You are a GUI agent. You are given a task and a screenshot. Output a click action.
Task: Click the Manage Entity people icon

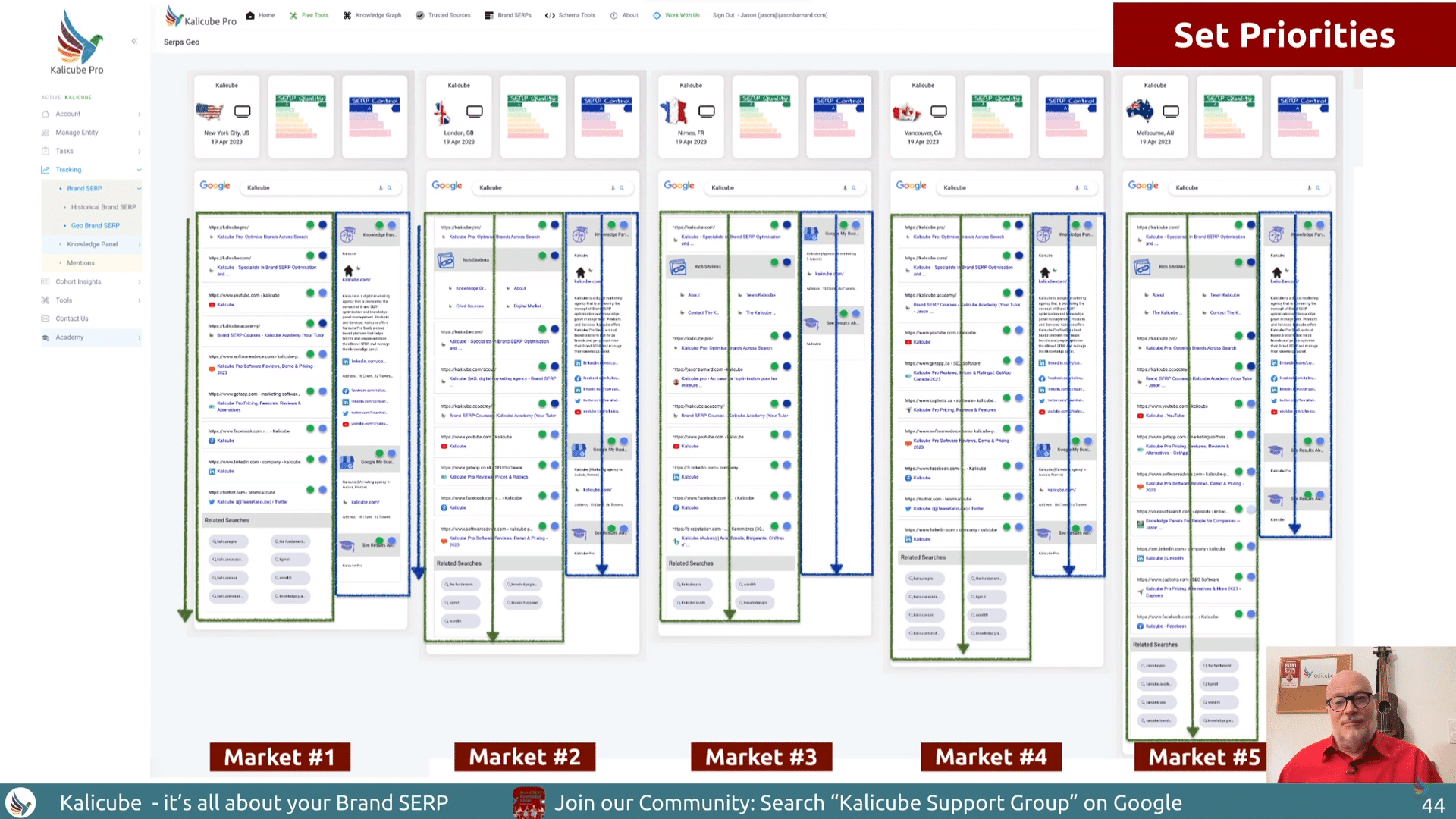coord(45,133)
